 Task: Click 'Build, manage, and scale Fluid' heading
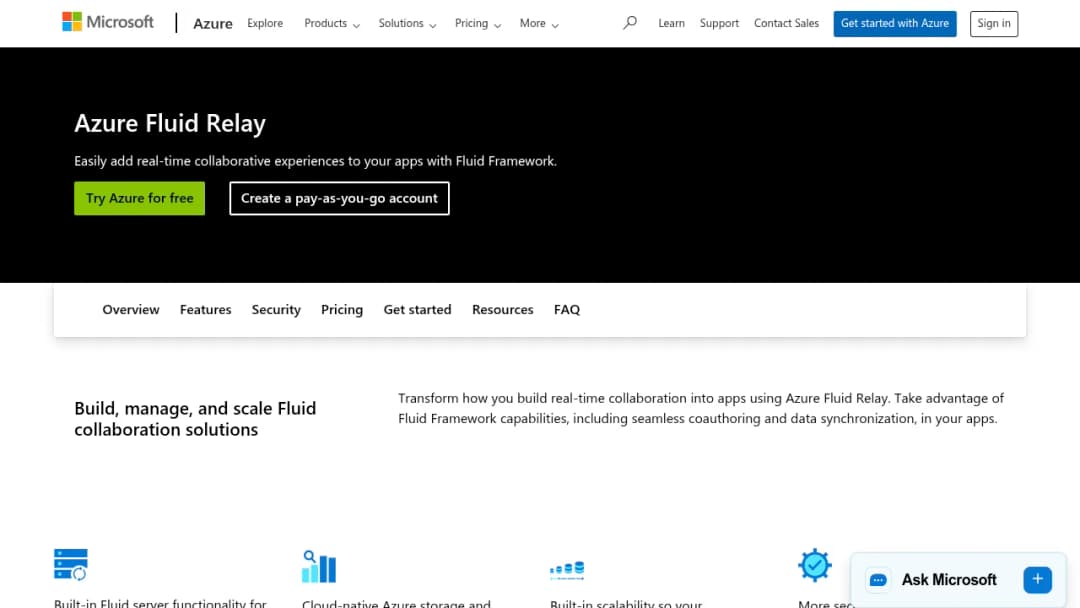click(196, 419)
